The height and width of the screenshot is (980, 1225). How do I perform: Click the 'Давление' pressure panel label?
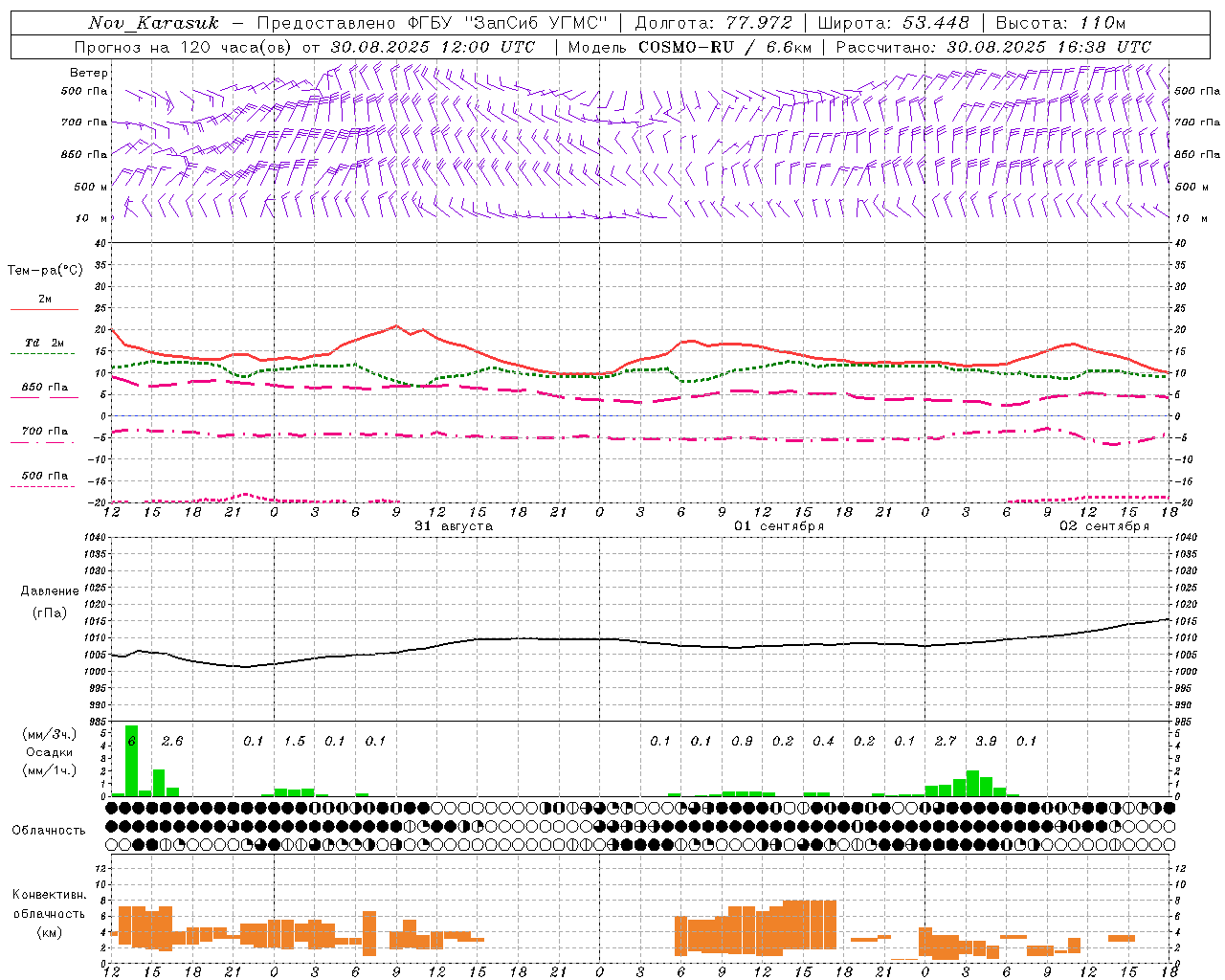tap(50, 591)
